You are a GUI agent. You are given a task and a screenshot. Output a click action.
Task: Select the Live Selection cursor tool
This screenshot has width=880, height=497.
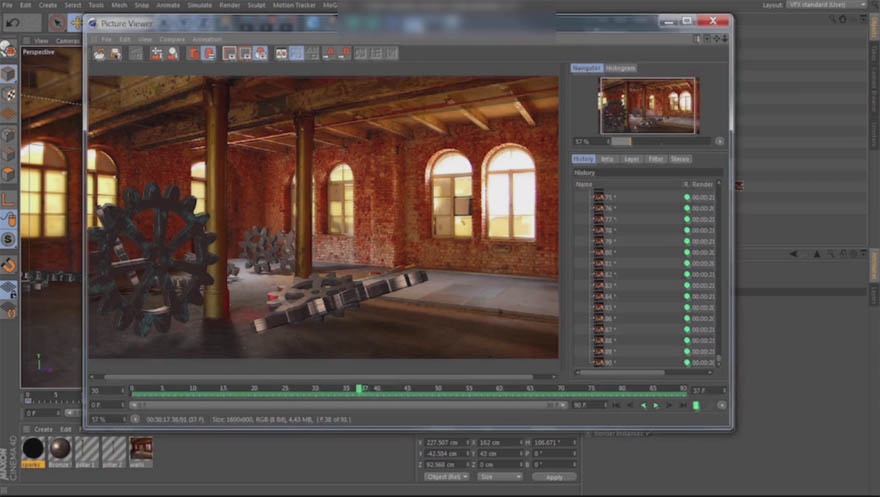pos(57,23)
